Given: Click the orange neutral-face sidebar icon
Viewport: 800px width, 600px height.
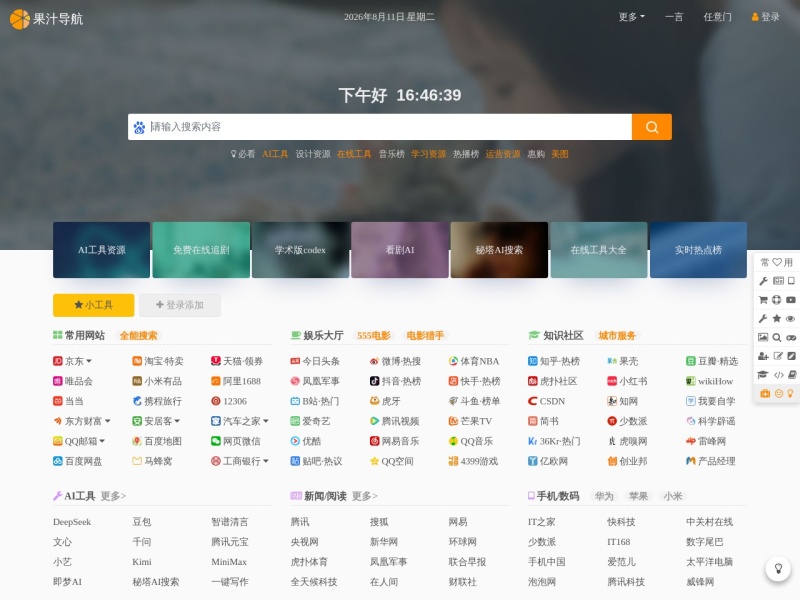Looking at the screenshot, I should coord(779,393).
